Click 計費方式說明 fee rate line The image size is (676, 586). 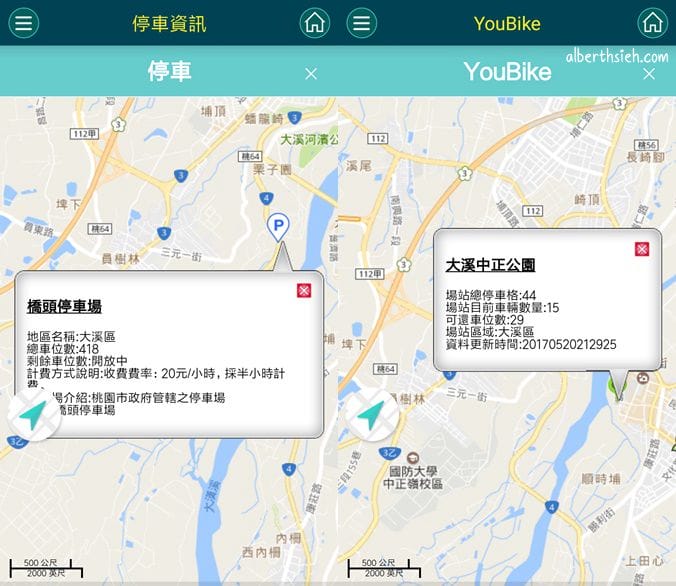click(156, 373)
